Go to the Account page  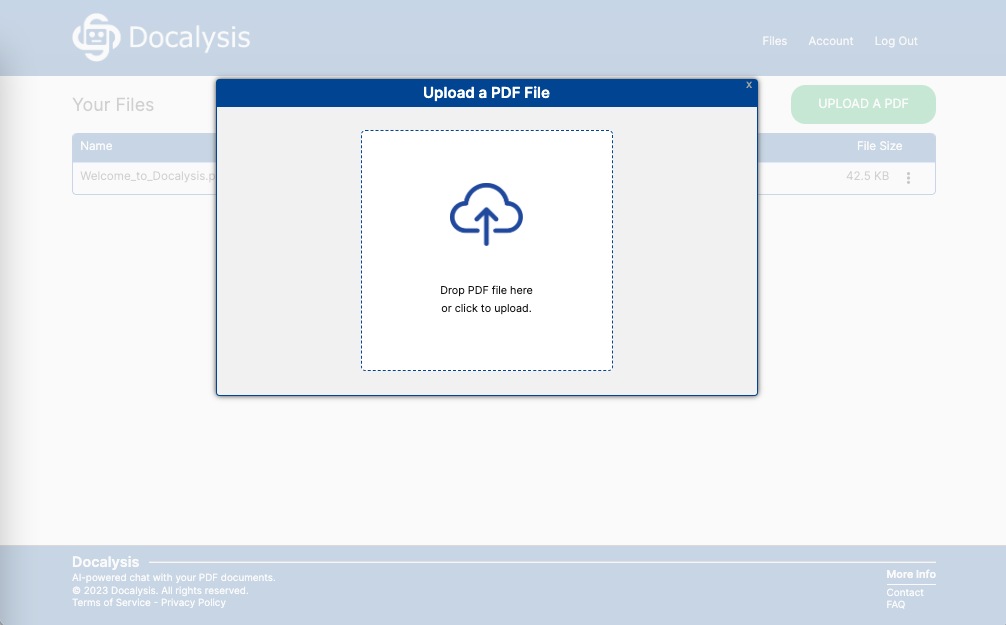point(831,41)
